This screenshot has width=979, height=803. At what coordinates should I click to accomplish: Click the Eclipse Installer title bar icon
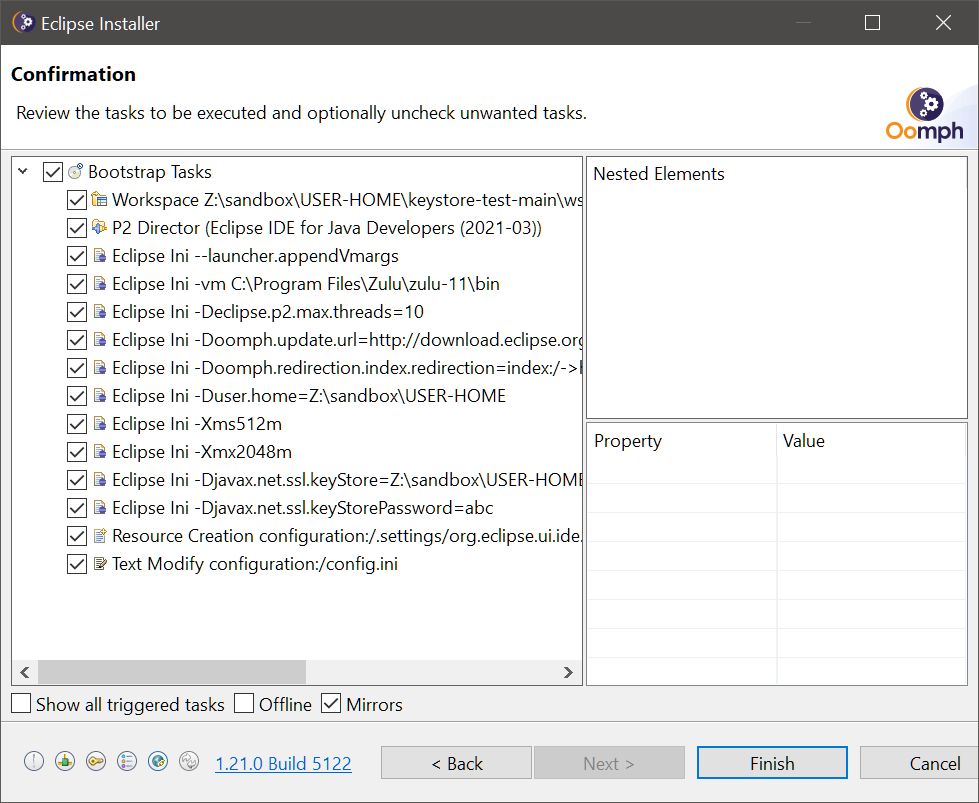(x=23, y=22)
